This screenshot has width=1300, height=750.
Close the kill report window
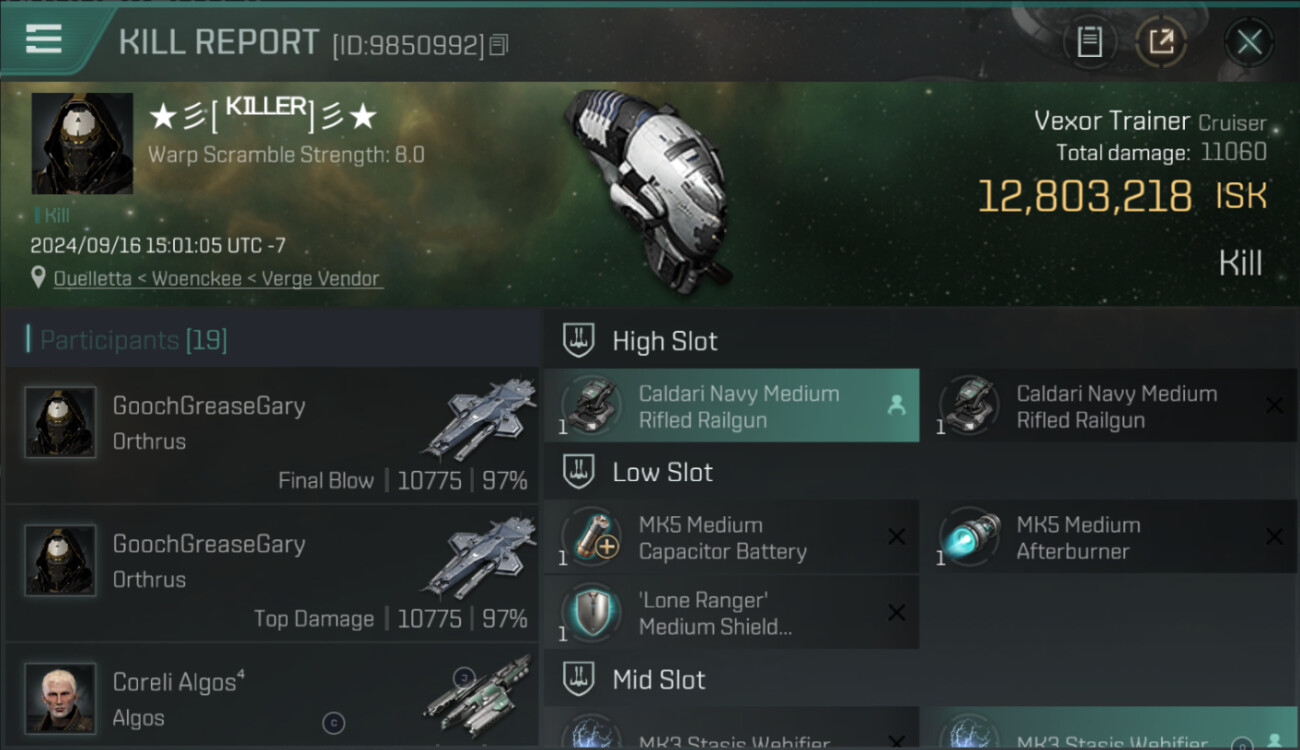pos(1249,42)
